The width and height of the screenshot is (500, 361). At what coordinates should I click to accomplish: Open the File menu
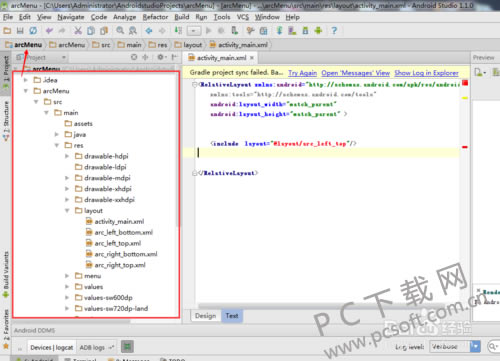(8, 17)
